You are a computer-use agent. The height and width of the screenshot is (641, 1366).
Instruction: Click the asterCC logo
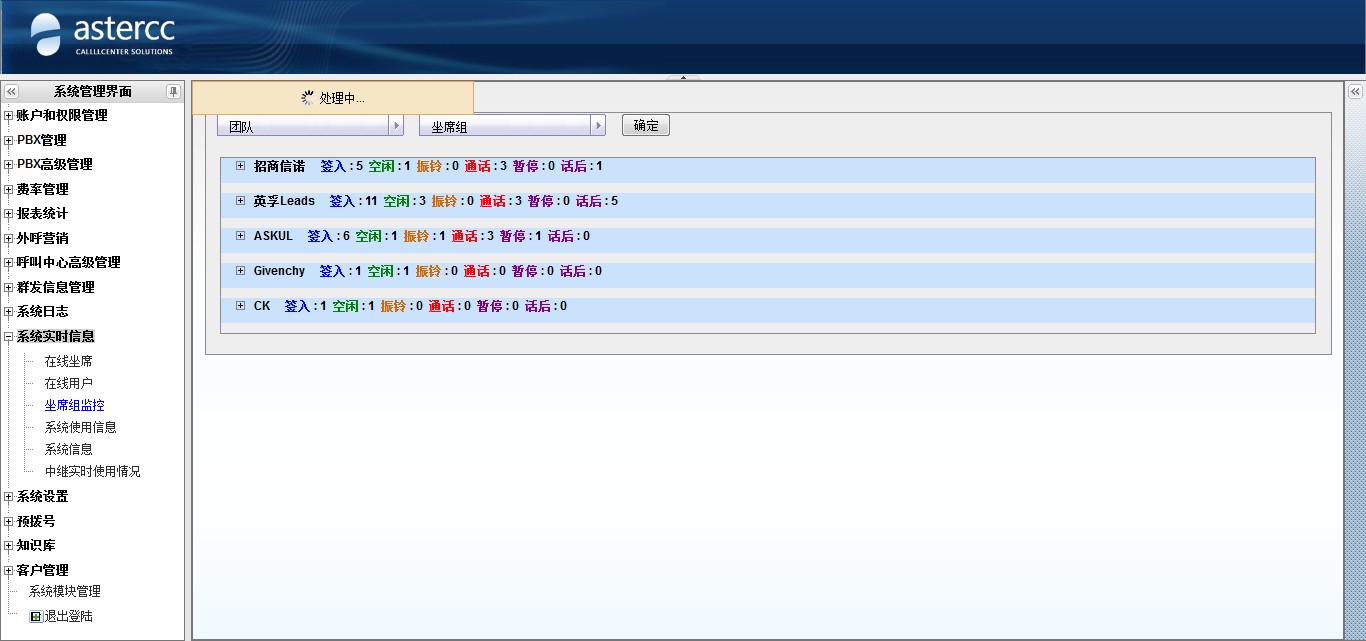click(x=102, y=34)
